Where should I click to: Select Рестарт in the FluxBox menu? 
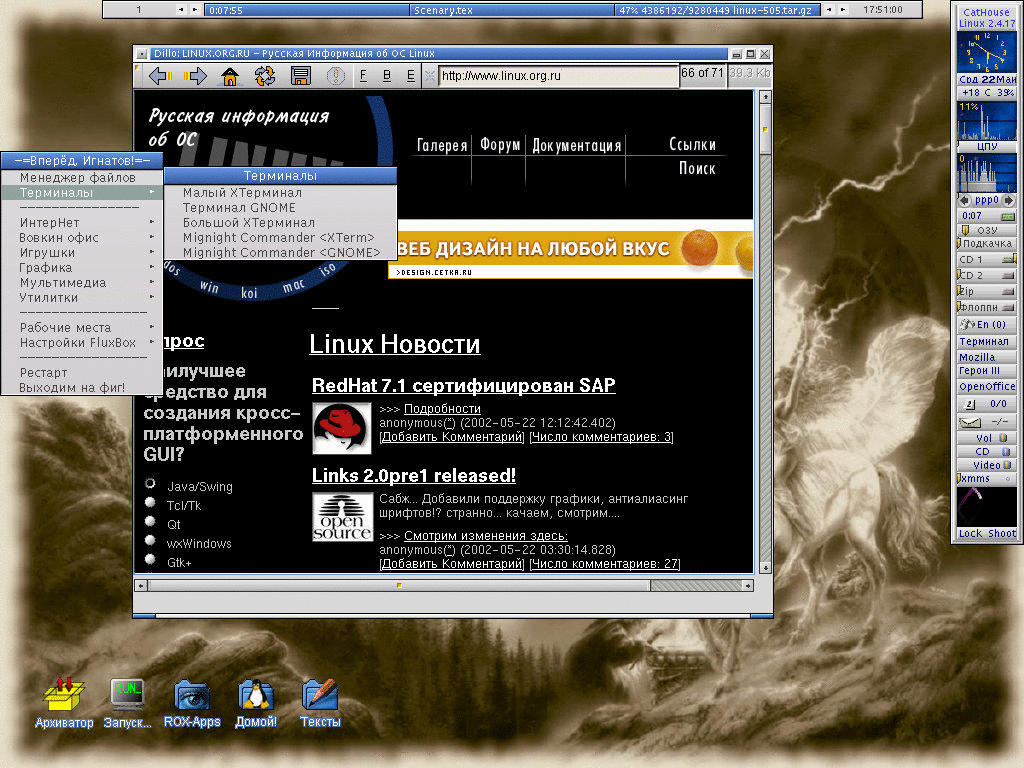[x=82, y=373]
